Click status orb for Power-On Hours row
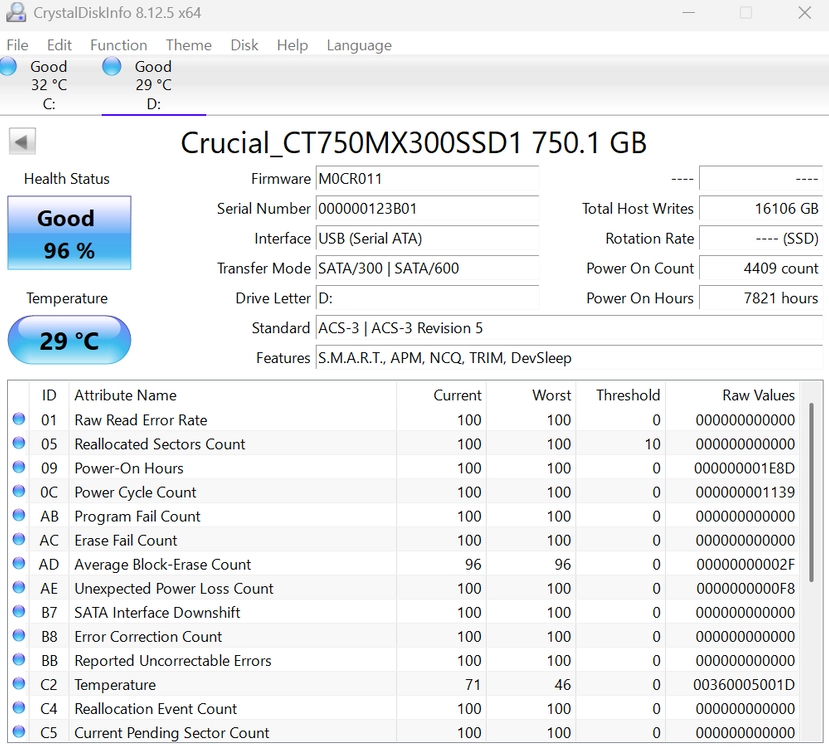This screenshot has height=750, width=829. pos(19,467)
